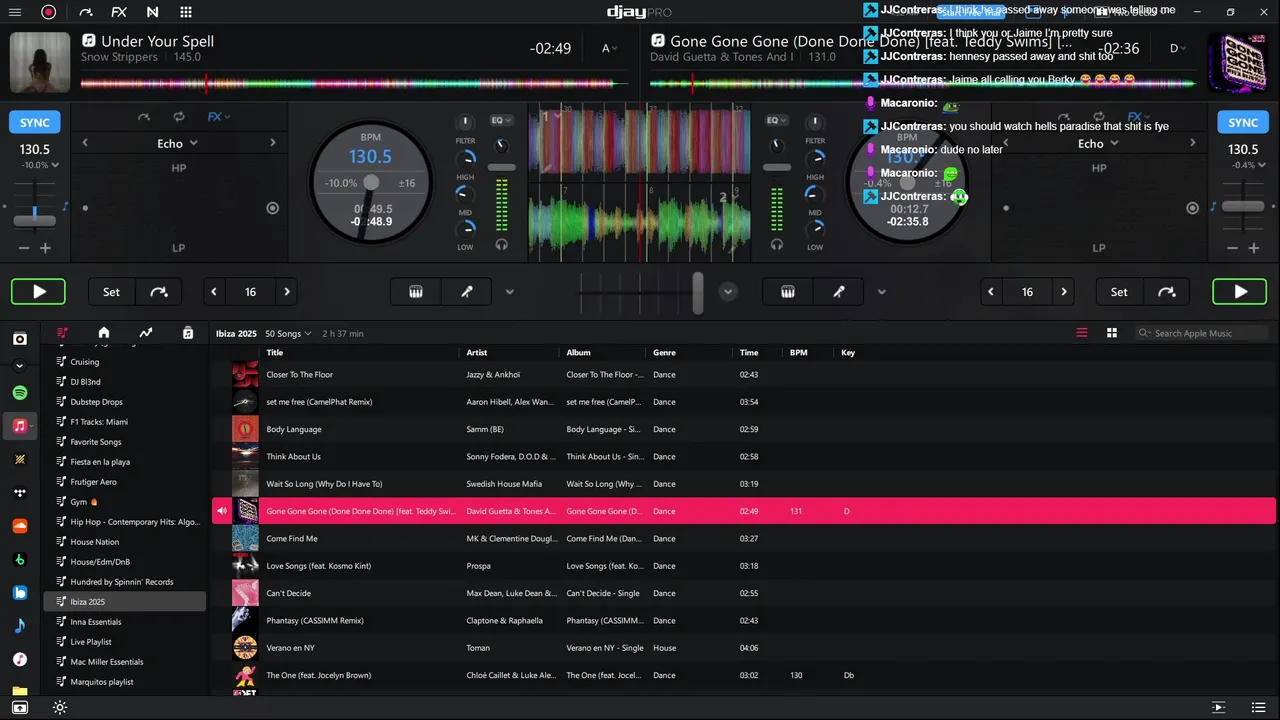The width and height of the screenshot is (1280, 720).
Task: Click right deck Set cue button
Action: click(x=1119, y=292)
